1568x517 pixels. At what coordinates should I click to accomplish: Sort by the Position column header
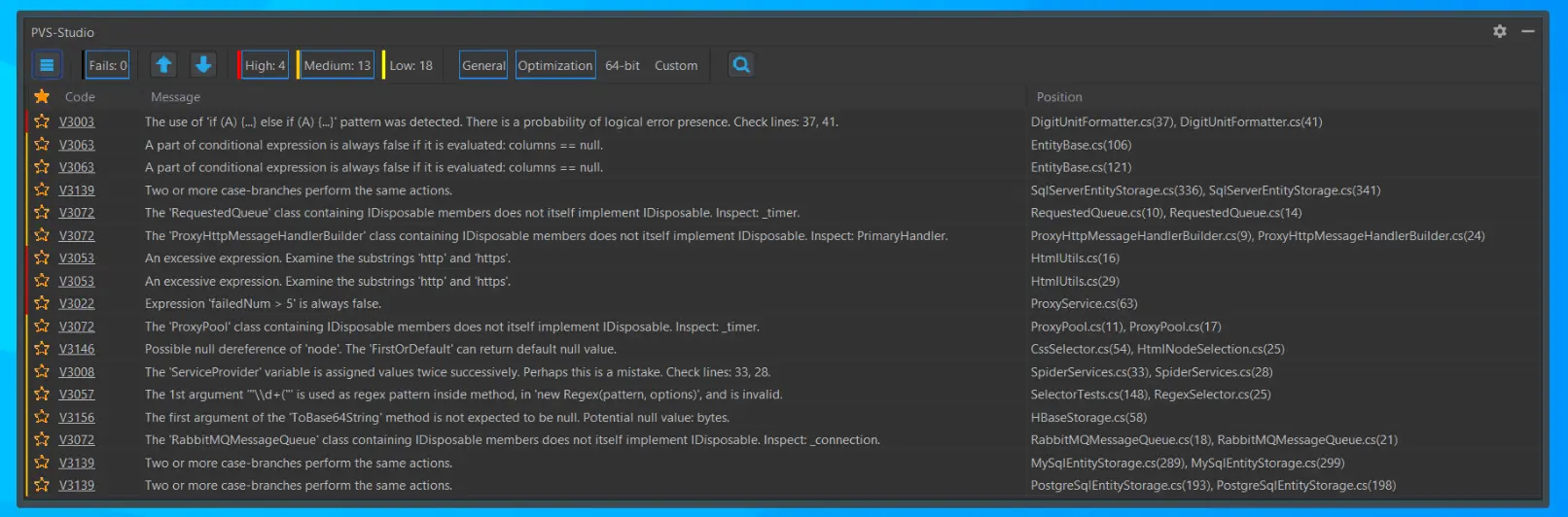click(x=1059, y=97)
